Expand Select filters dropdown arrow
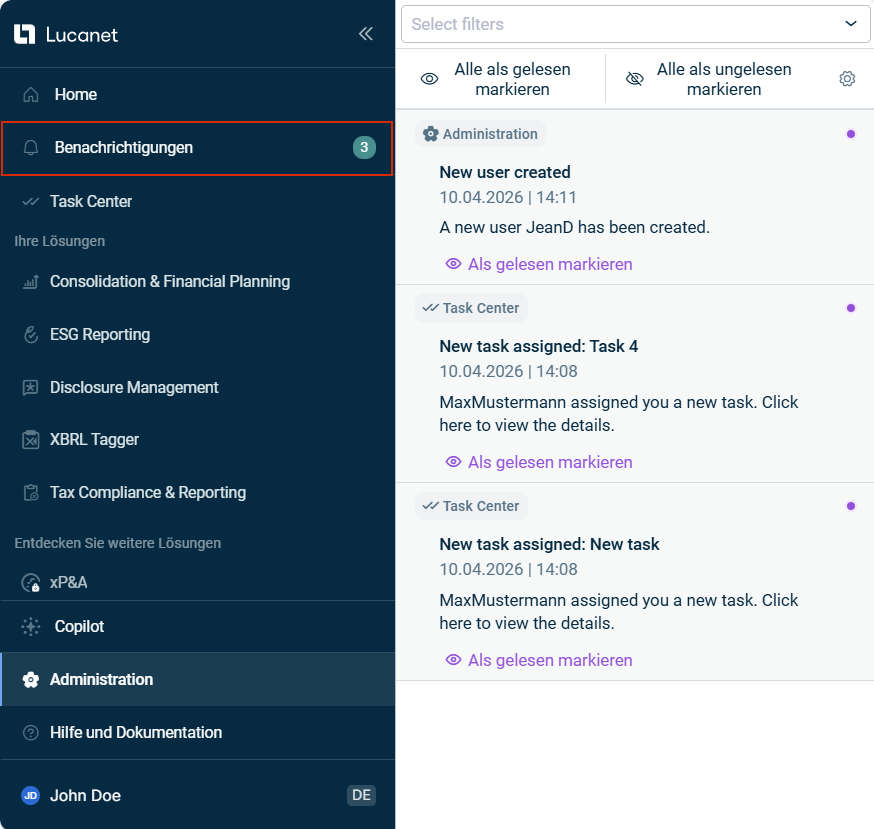This screenshot has width=874, height=829. click(x=851, y=23)
